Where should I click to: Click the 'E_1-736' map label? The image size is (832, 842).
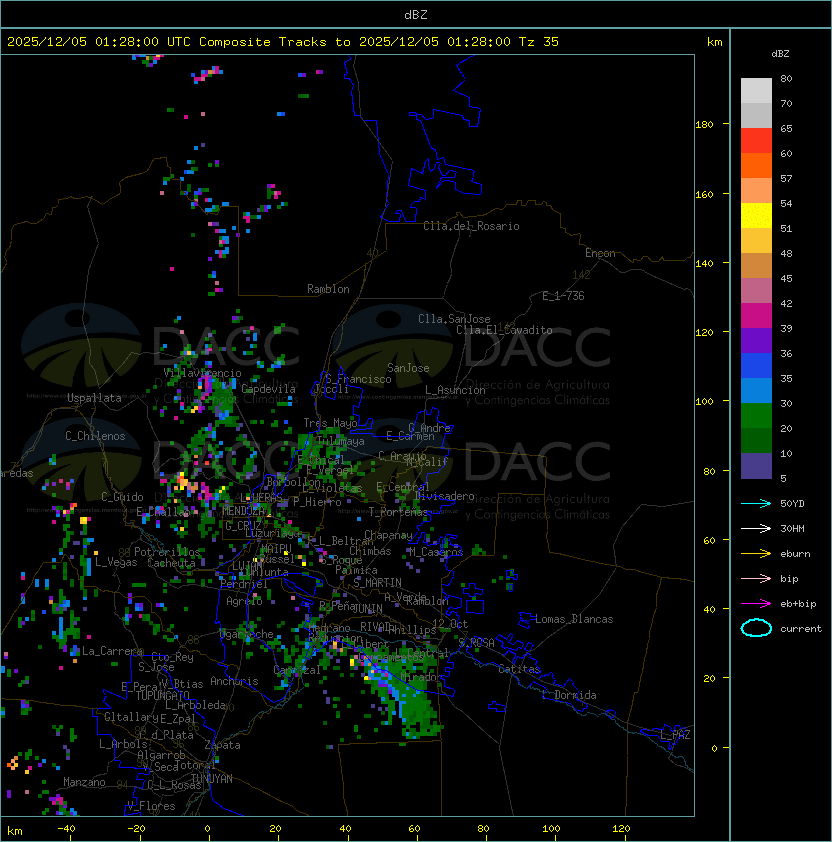(563, 296)
